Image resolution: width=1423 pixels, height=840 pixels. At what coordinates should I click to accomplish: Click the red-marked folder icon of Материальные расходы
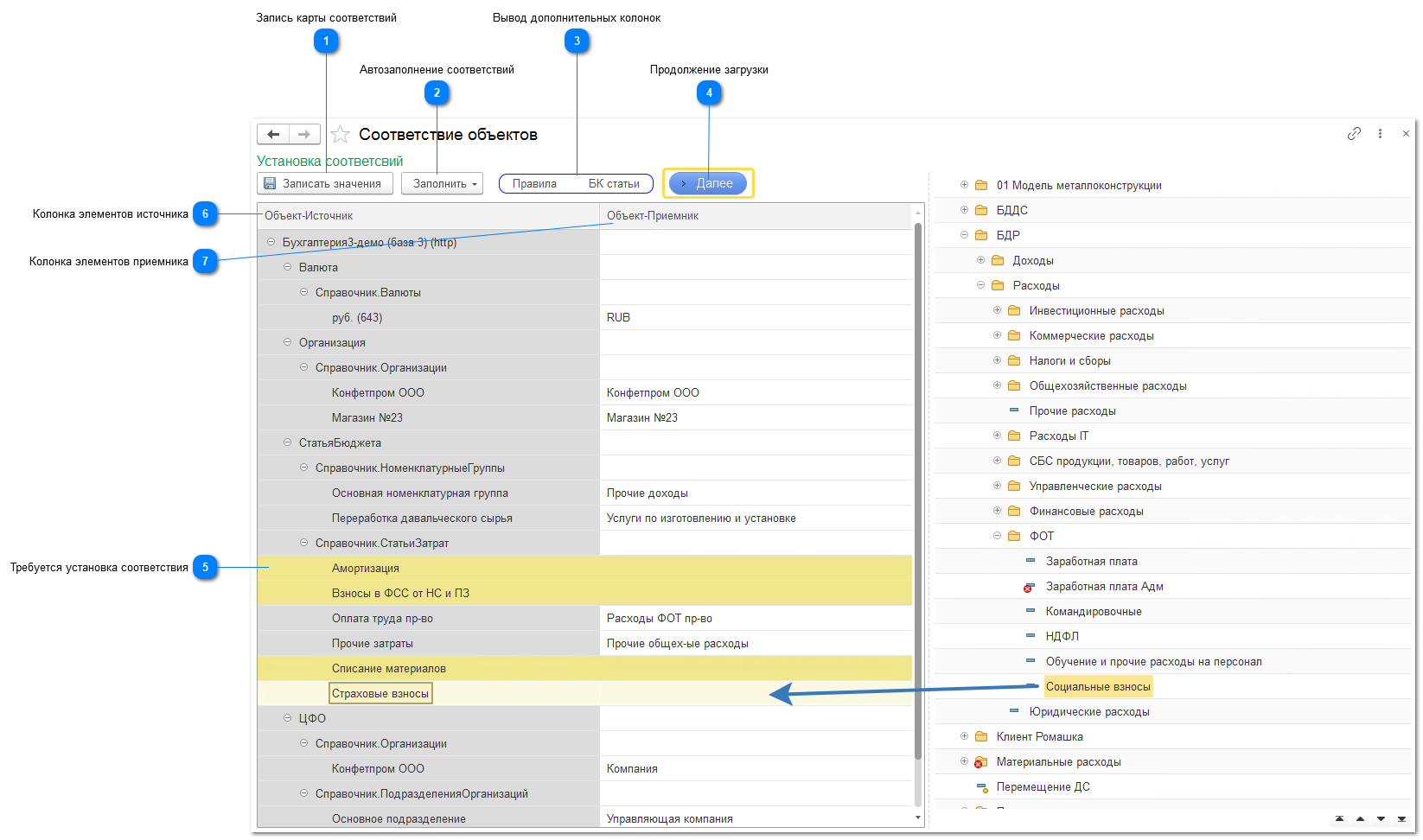(x=980, y=762)
